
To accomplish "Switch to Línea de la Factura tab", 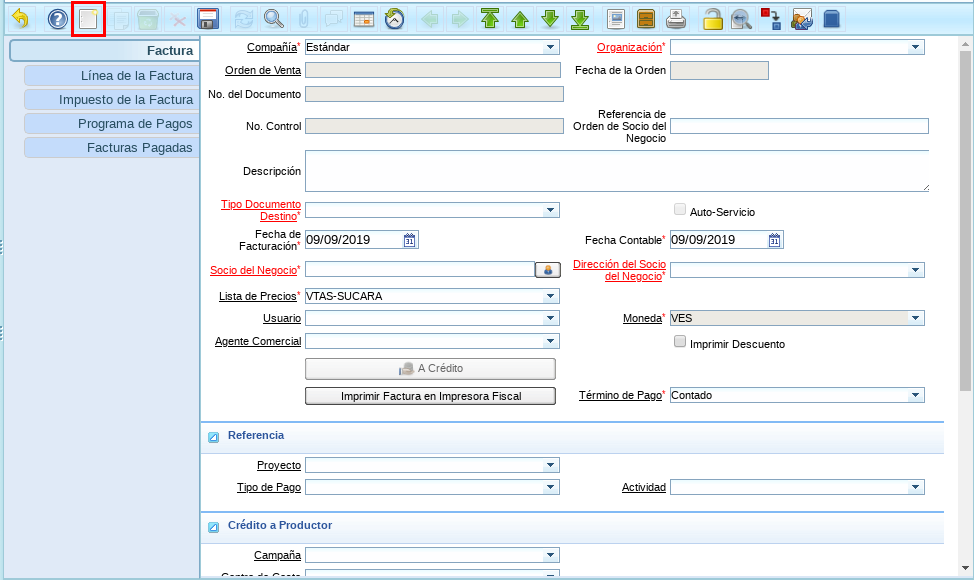I will coord(111,76).
